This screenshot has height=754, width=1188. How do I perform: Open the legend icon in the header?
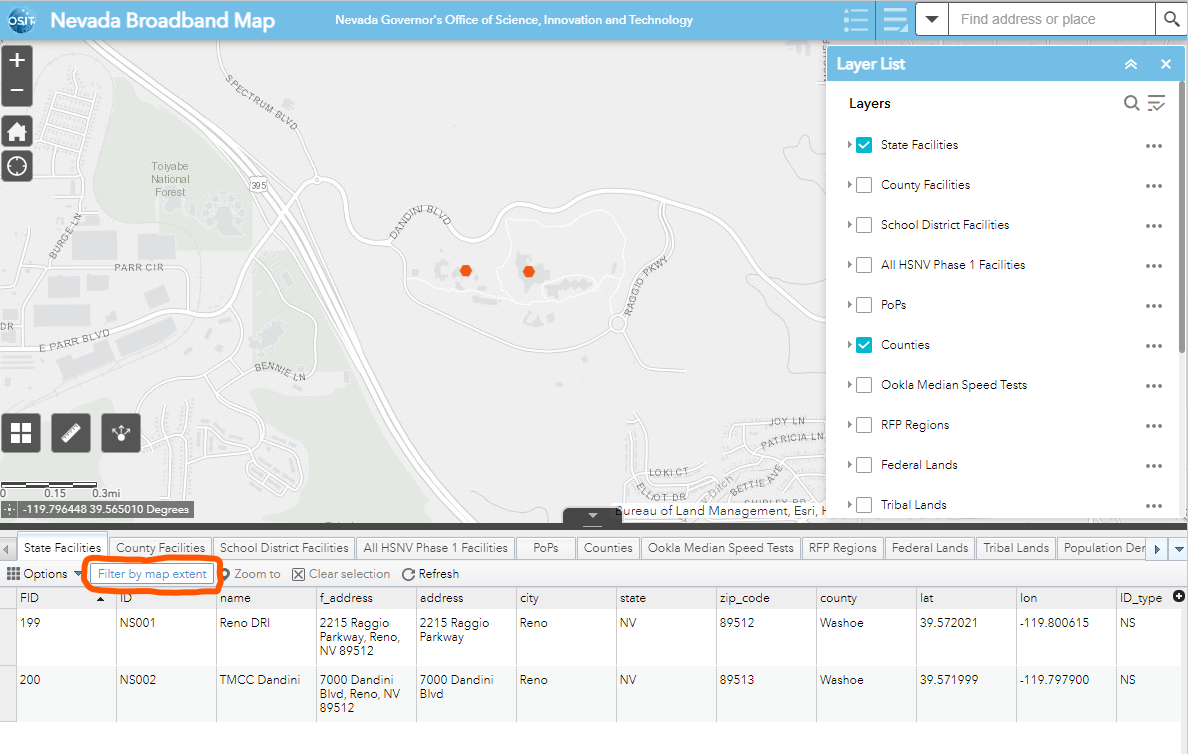pos(855,19)
